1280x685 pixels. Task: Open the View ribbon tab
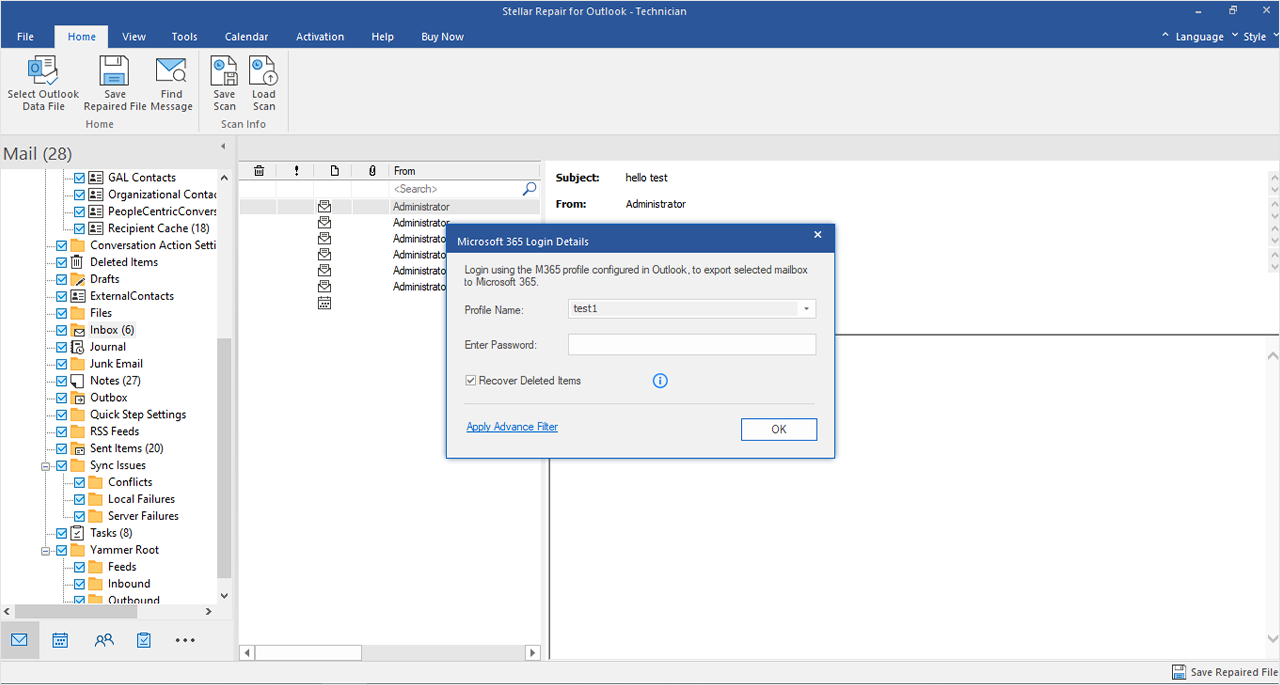[x=134, y=37]
